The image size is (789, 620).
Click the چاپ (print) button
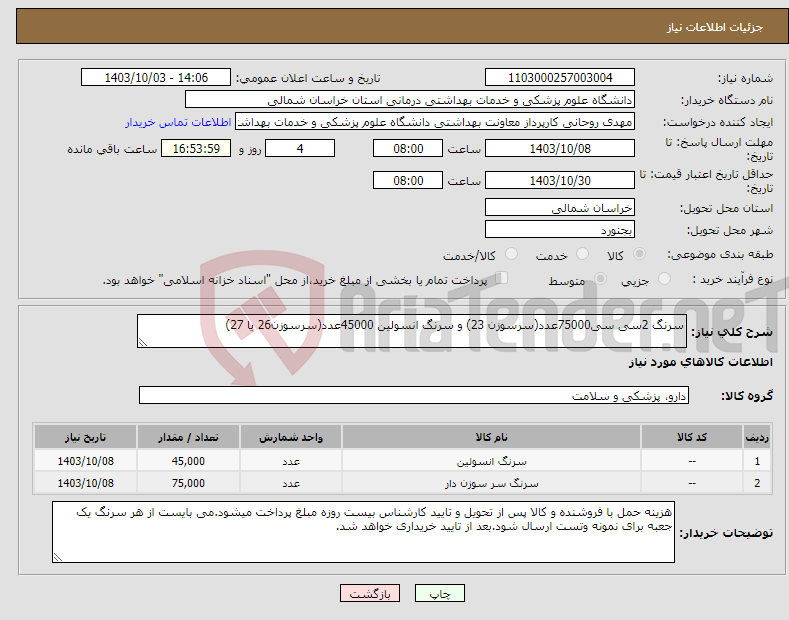(x=439, y=593)
